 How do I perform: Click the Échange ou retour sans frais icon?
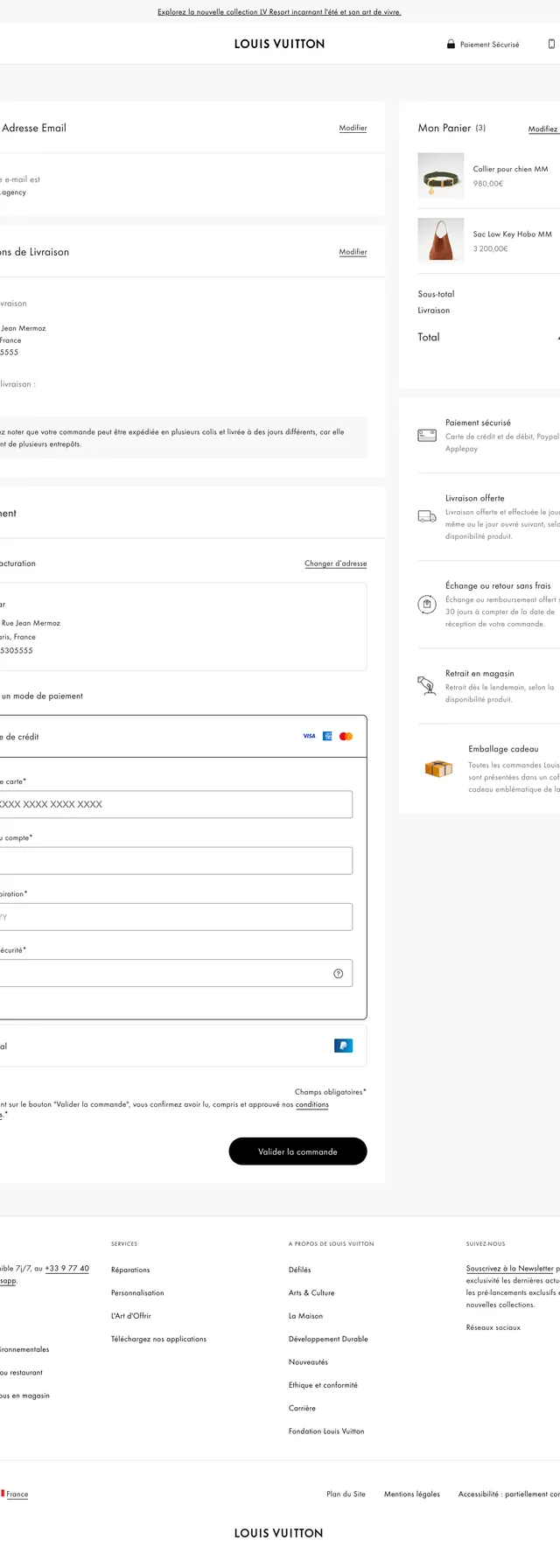pyautogui.click(x=427, y=604)
